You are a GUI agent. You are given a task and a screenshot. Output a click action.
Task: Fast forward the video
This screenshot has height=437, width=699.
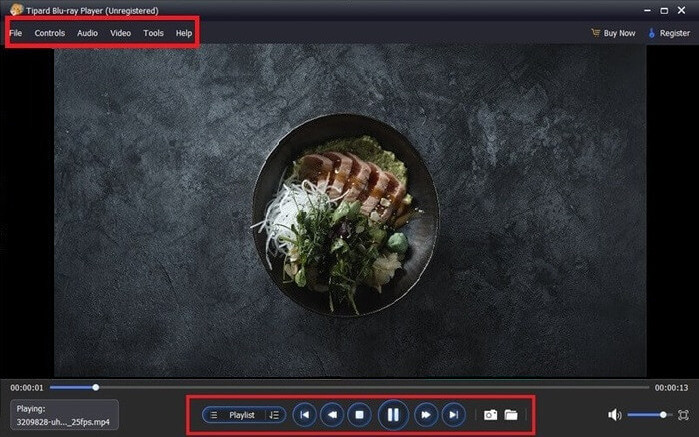[x=426, y=415]
